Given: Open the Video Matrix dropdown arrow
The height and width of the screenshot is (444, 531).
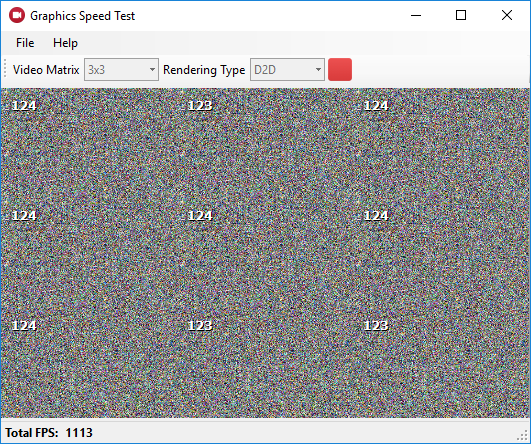Looking at the screenshot, I should pyautogui.click(x=152, y=69).
